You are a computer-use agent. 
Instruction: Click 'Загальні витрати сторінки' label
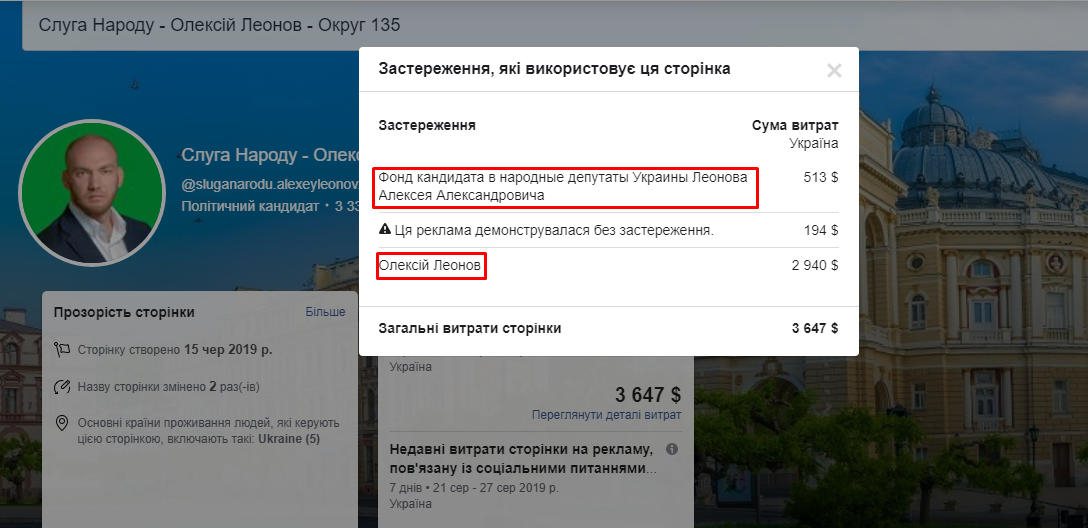click(470, 328)
